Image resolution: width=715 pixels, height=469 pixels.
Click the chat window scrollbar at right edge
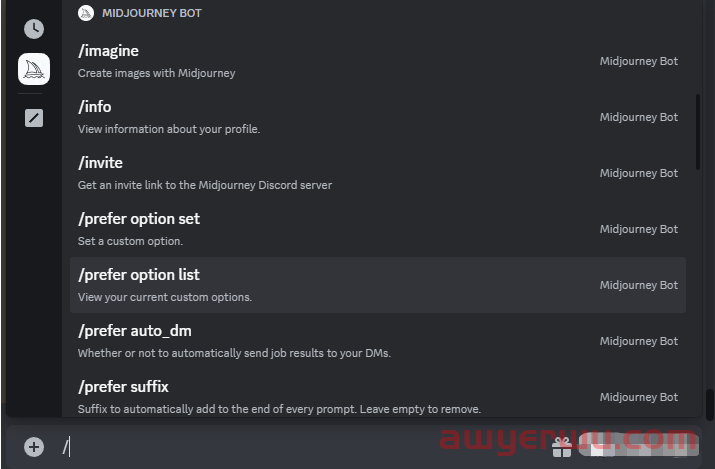pos(710,405)
